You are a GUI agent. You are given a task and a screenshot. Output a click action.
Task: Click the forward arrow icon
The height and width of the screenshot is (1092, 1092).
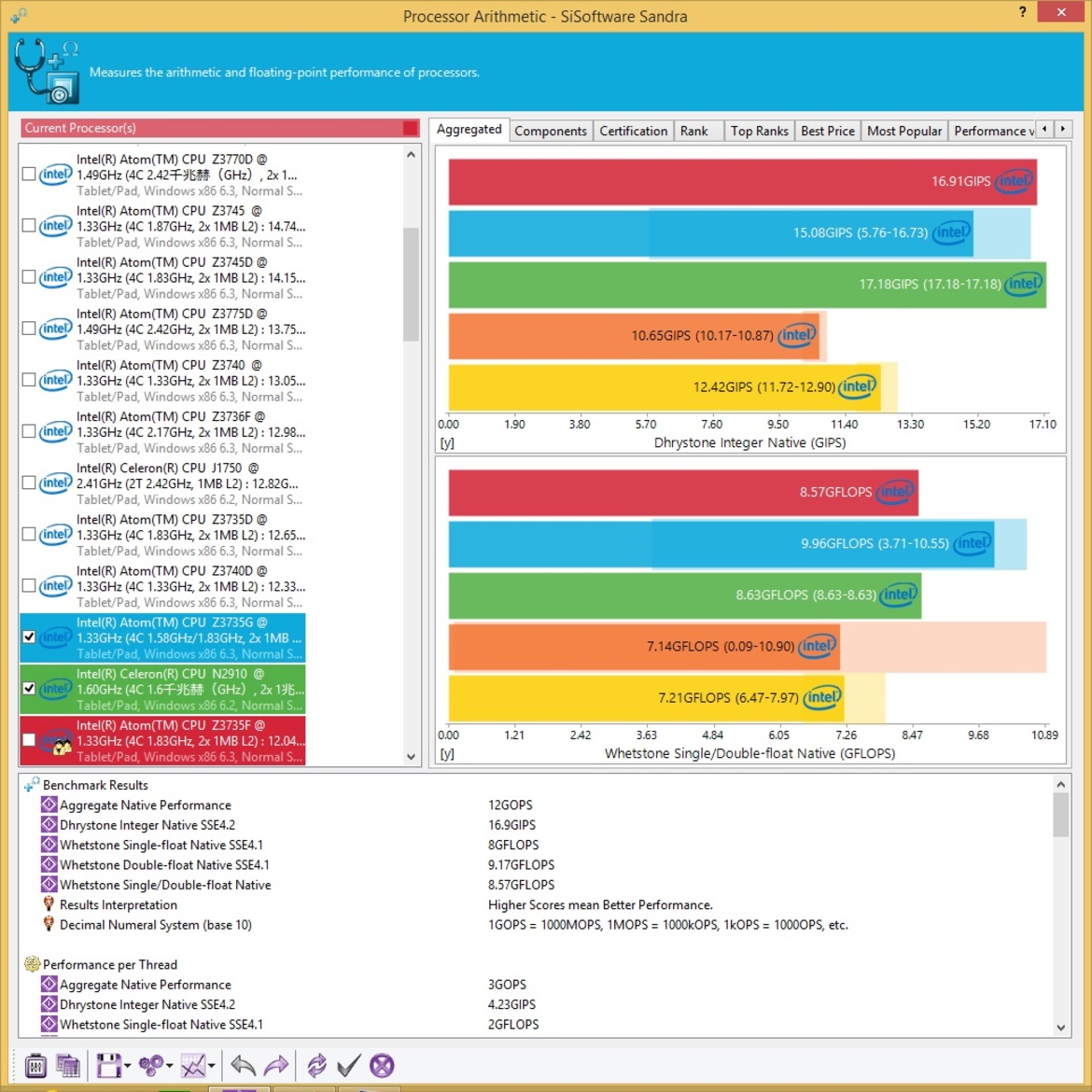click(x=276, y=1065)
